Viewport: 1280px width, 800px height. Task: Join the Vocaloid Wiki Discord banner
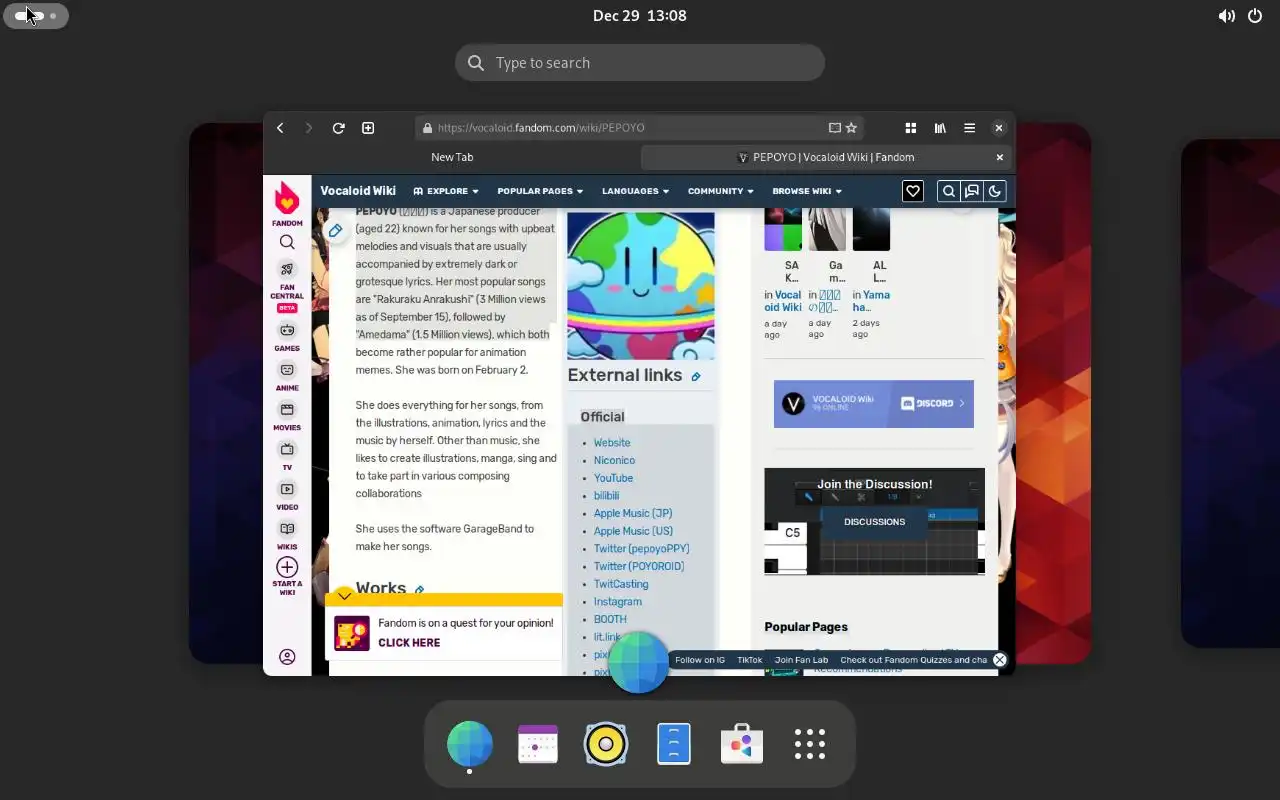(x=874, y=404)
